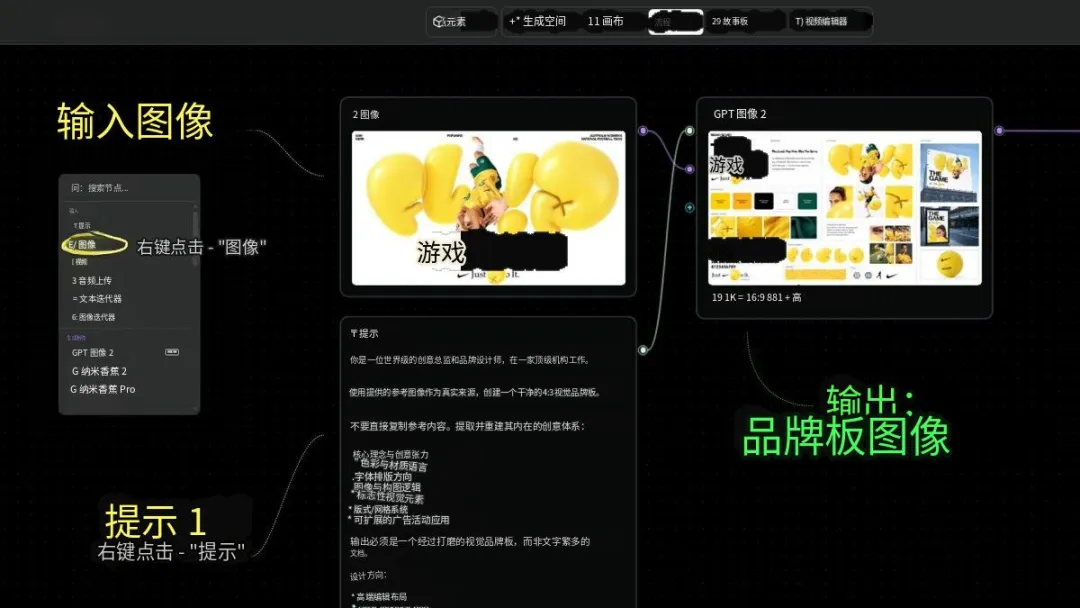
Task: Click the output port of the 2 图像 node
Action: point(643,131)
